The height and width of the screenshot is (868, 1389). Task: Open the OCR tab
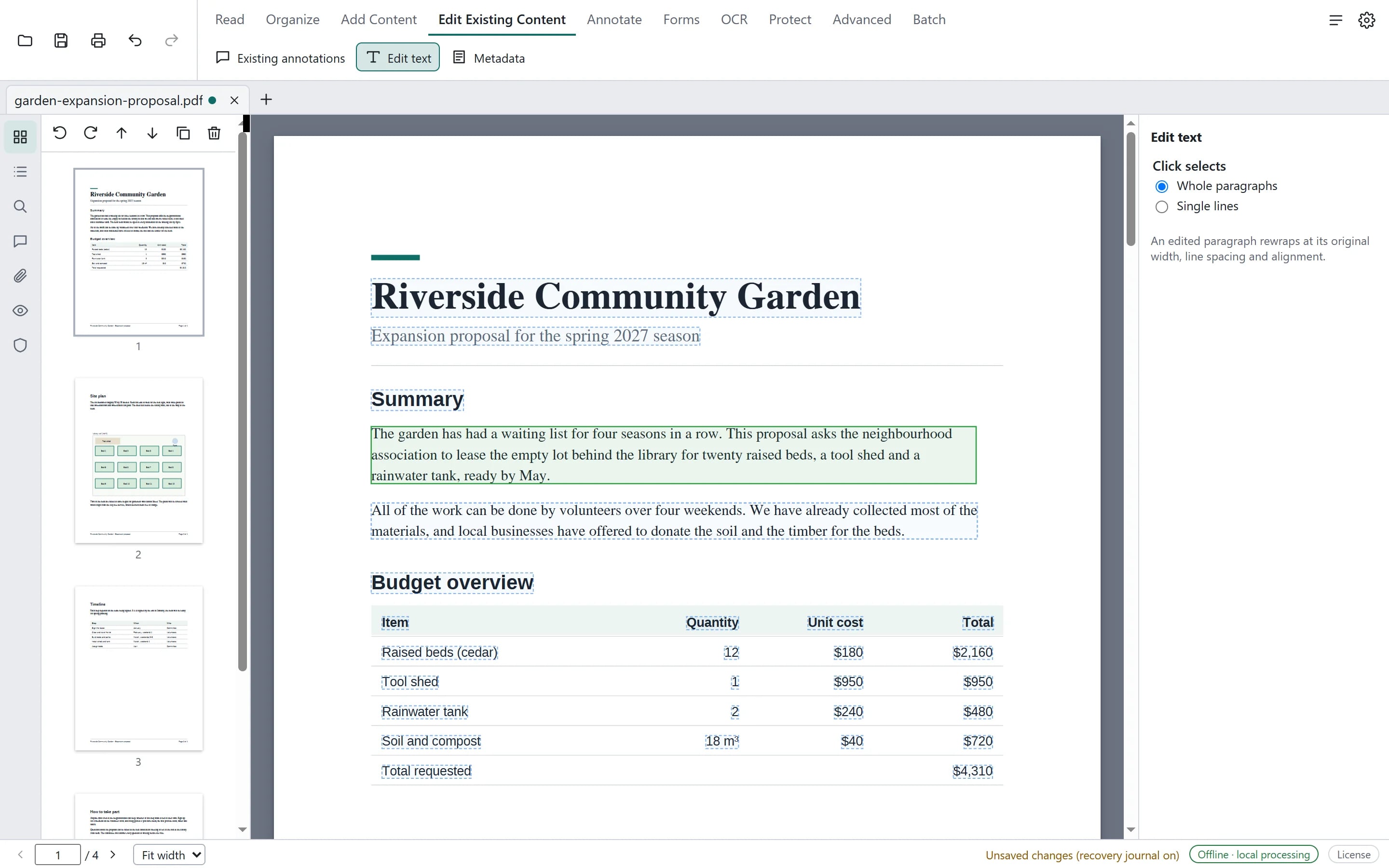click(734, 19)
